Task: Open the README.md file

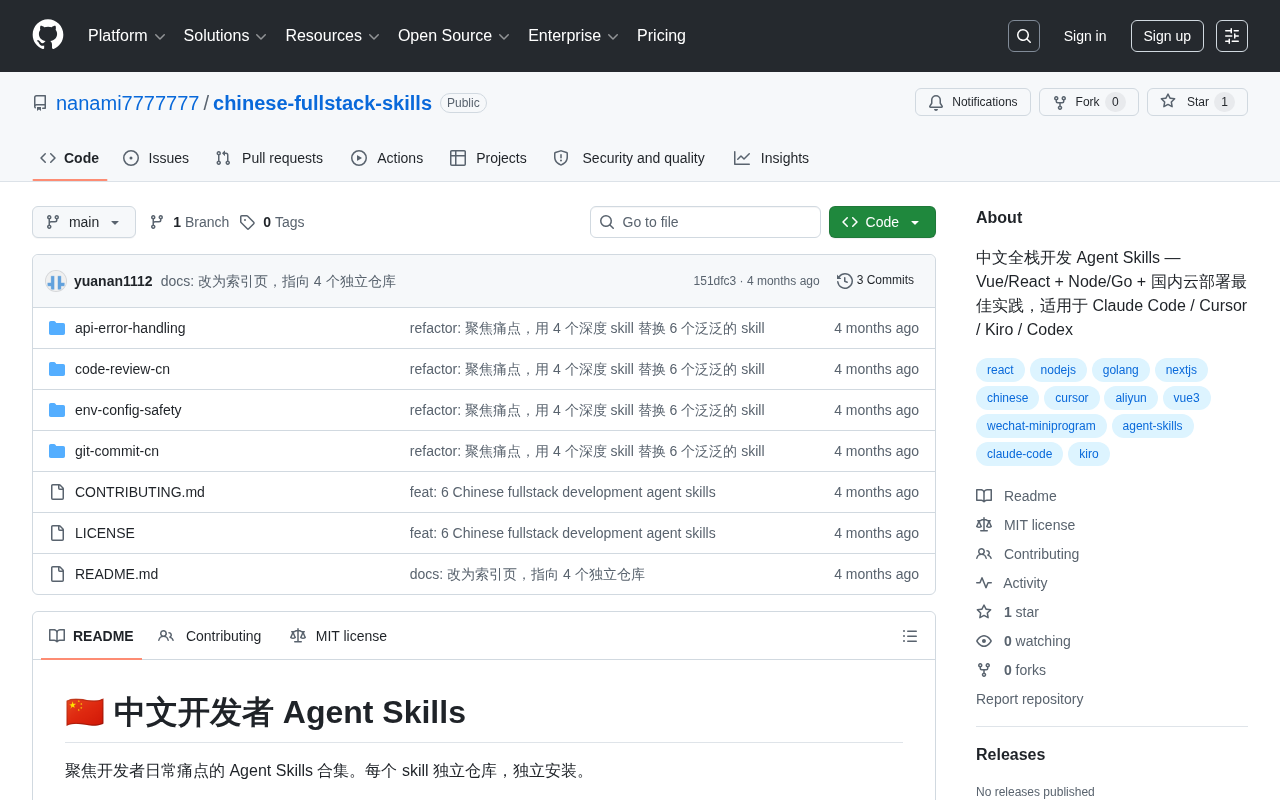Action: [x=116, y=574]
